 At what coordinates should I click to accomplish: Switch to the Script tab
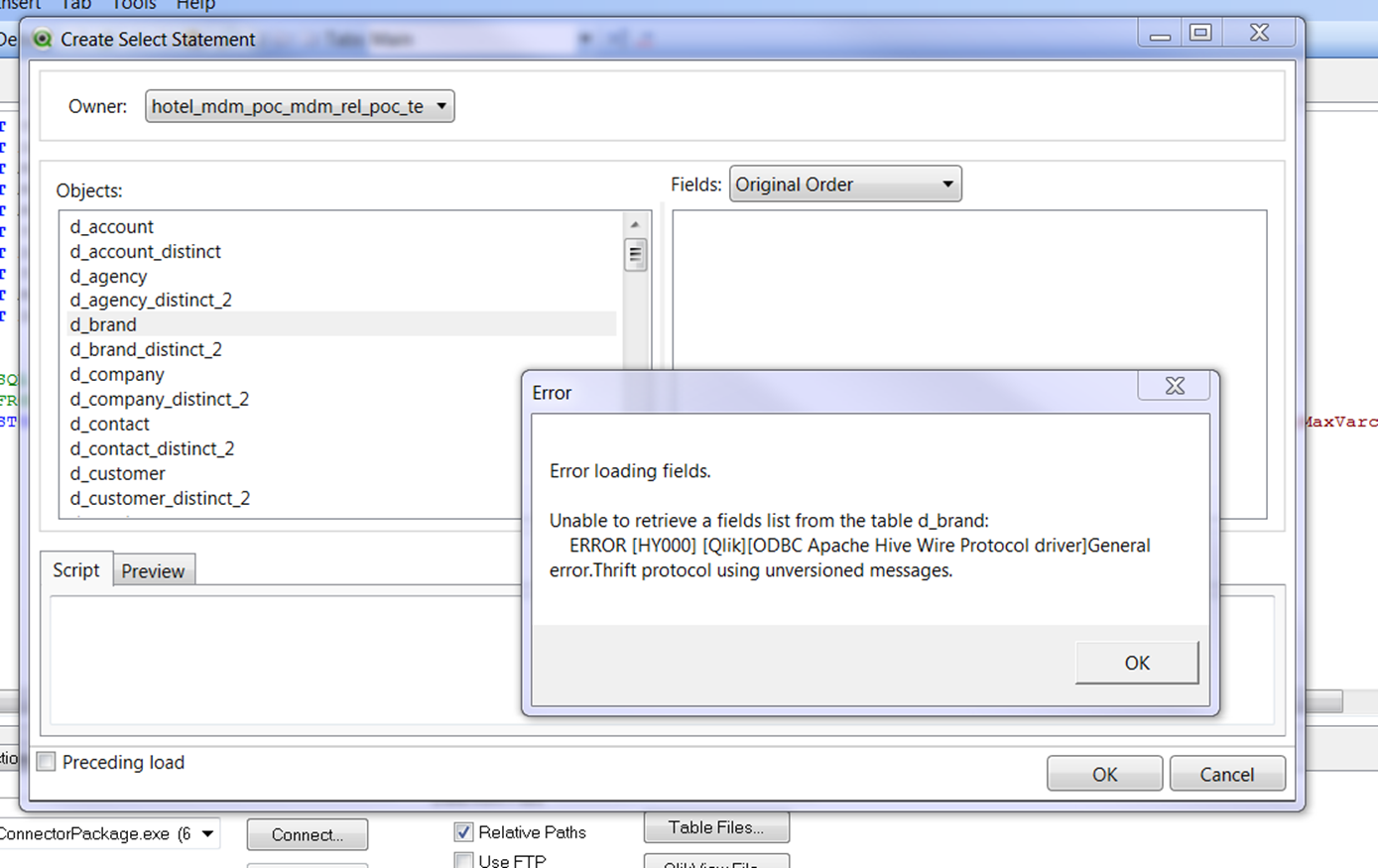click(76, 570)
